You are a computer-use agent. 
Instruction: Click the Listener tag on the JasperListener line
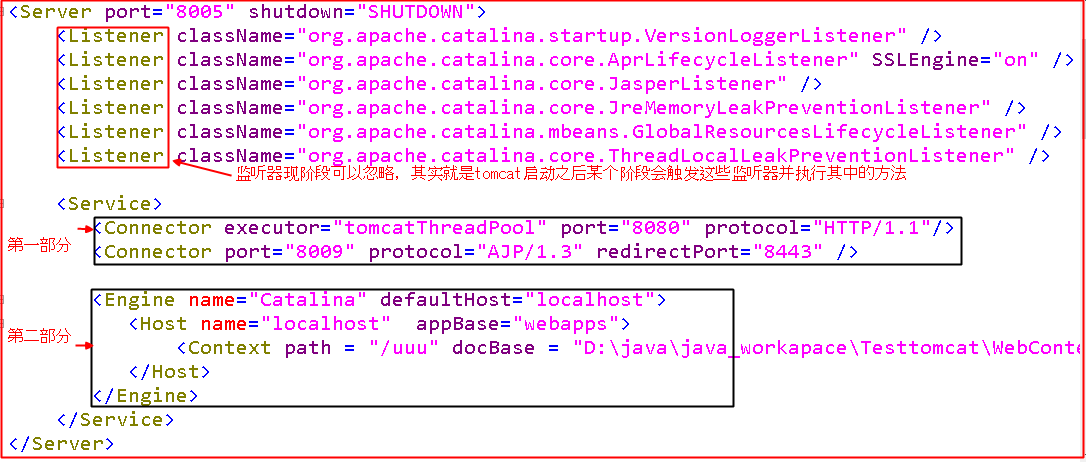pyautogui.click(x=116, y=84)
